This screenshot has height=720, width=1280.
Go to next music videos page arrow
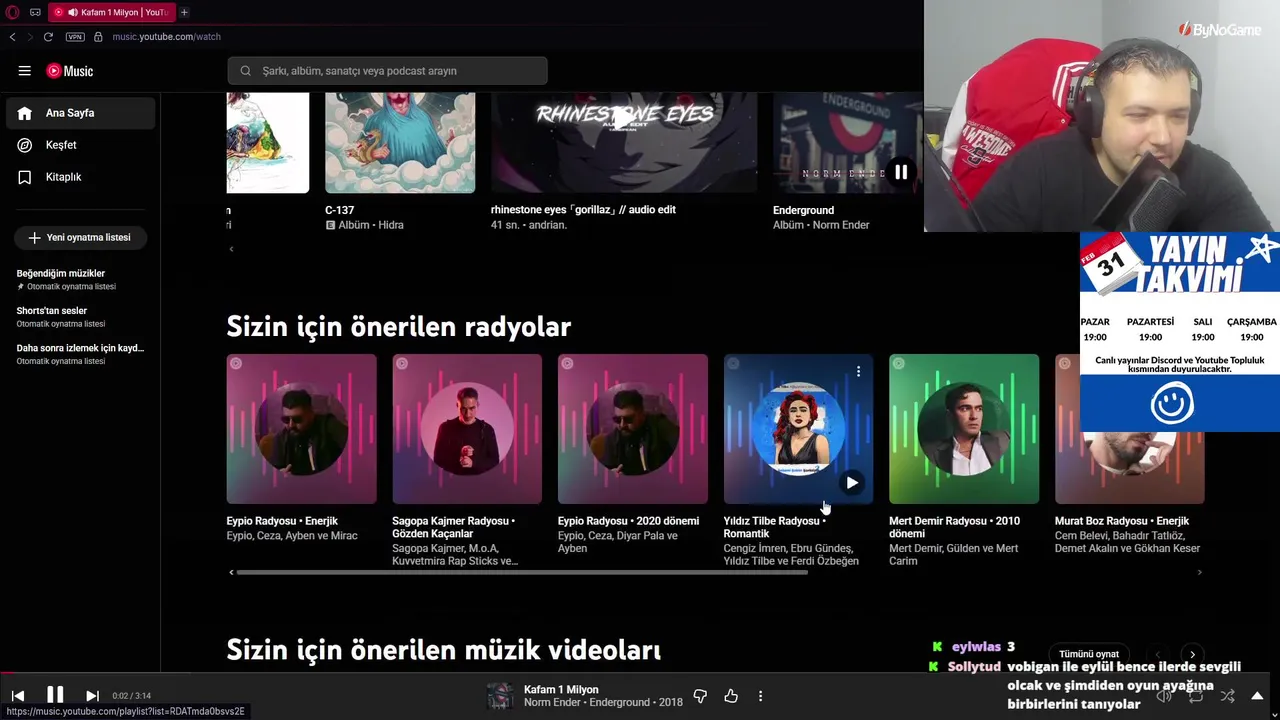coord(1192,654)
